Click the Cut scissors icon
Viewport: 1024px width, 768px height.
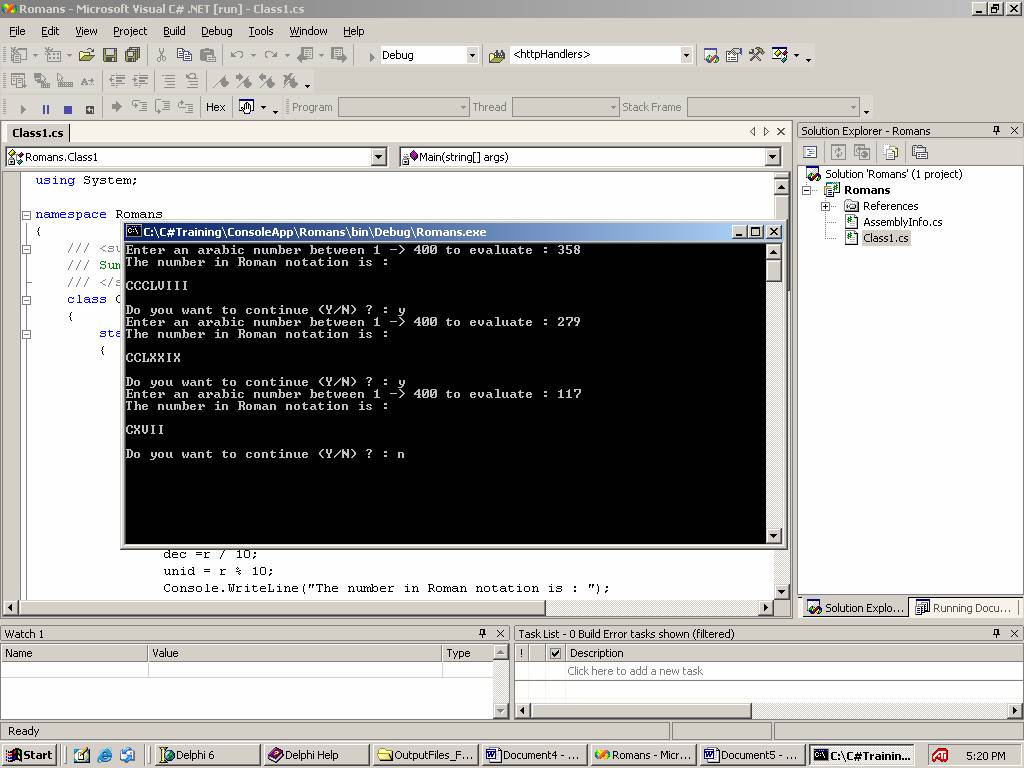coord(161,55)
